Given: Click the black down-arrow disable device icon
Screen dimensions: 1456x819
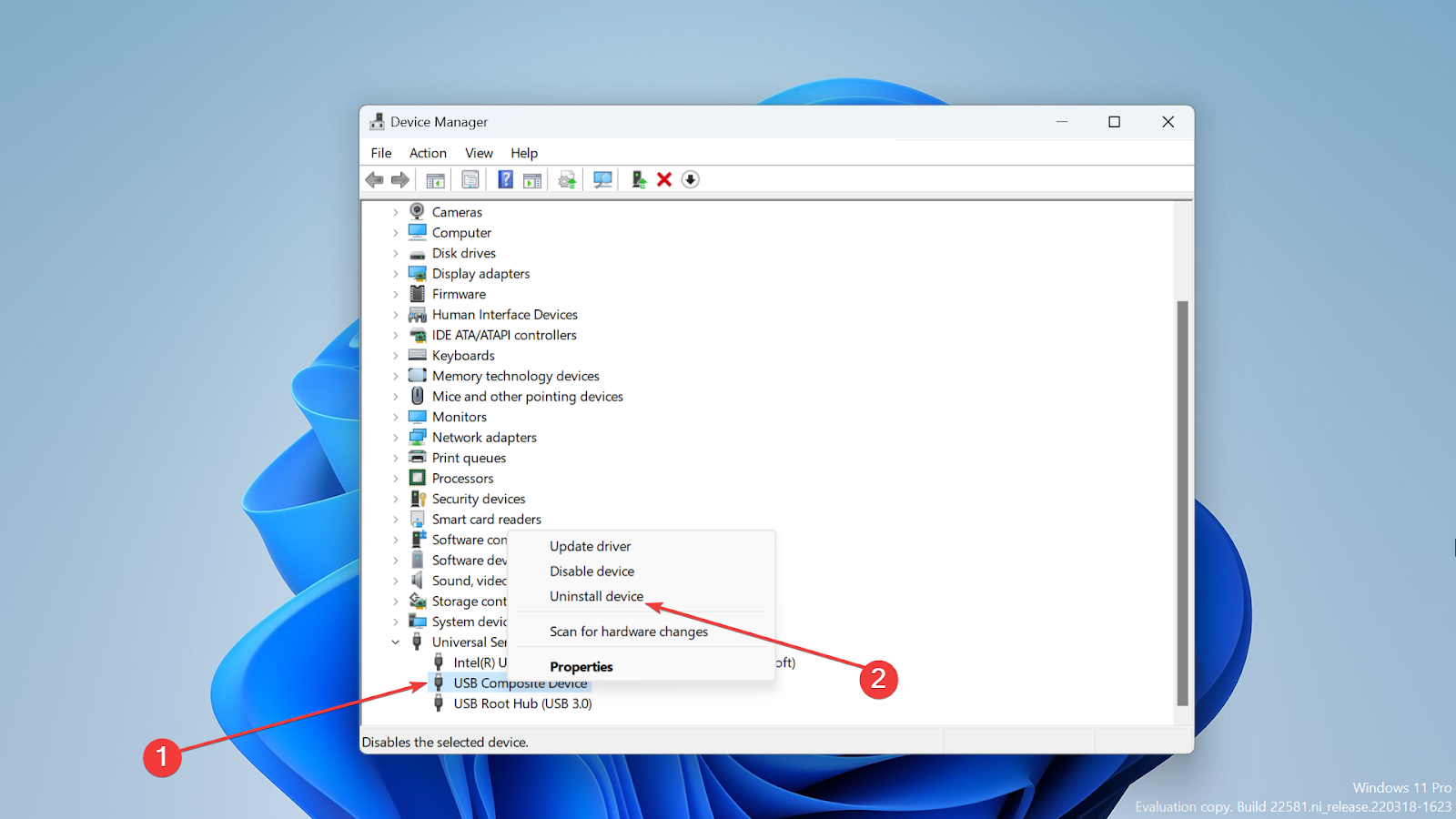Looking at the screenshot, I should (691, 180).
